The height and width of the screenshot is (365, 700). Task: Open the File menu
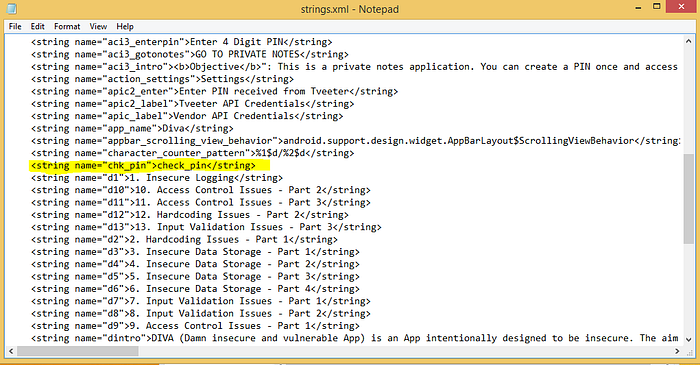point(15,26)
